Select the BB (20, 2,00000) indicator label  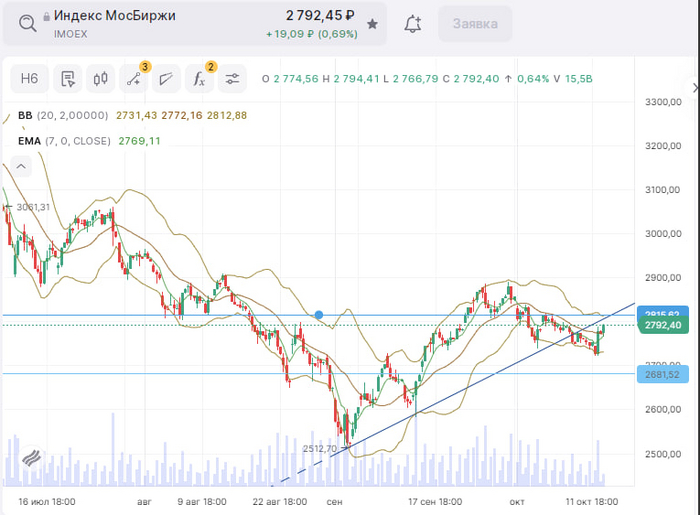[63, 116]
